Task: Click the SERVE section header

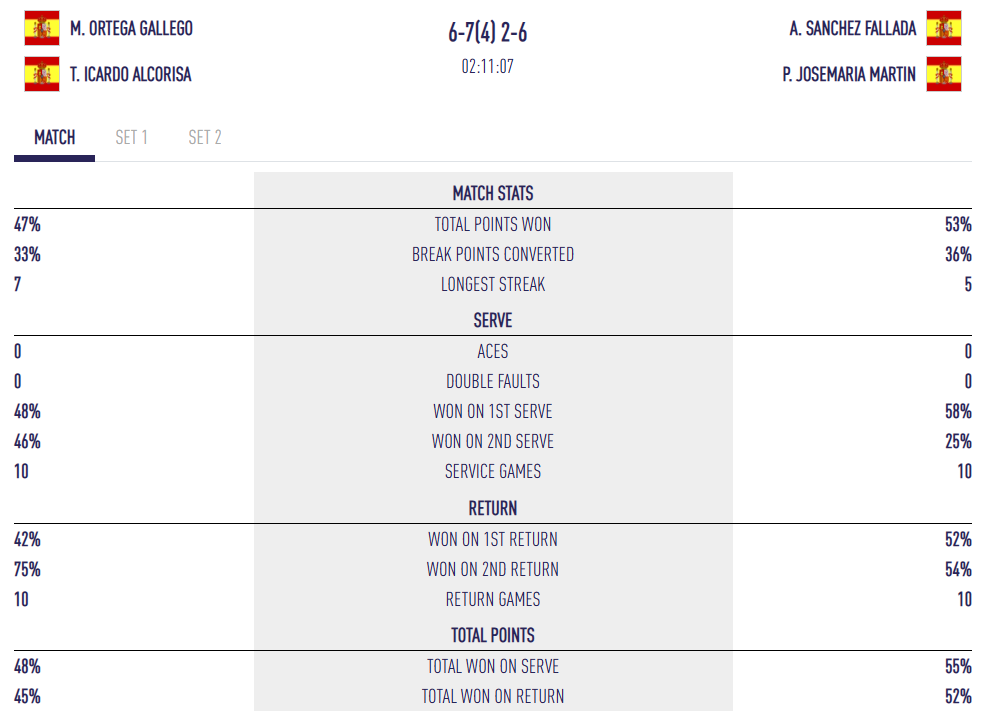Action: tap(493, 321)
